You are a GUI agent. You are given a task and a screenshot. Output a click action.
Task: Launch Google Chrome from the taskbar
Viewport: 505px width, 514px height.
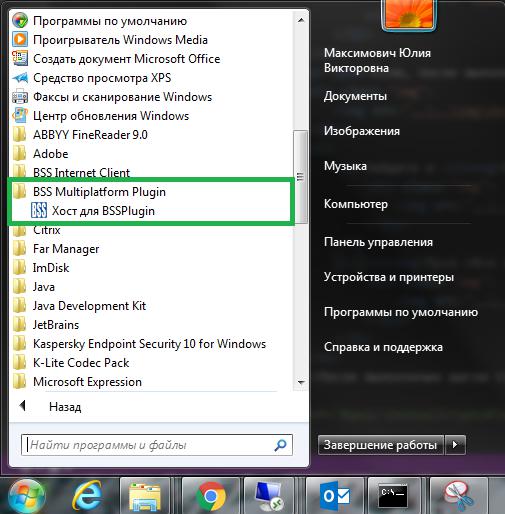(x=211, y=497)
